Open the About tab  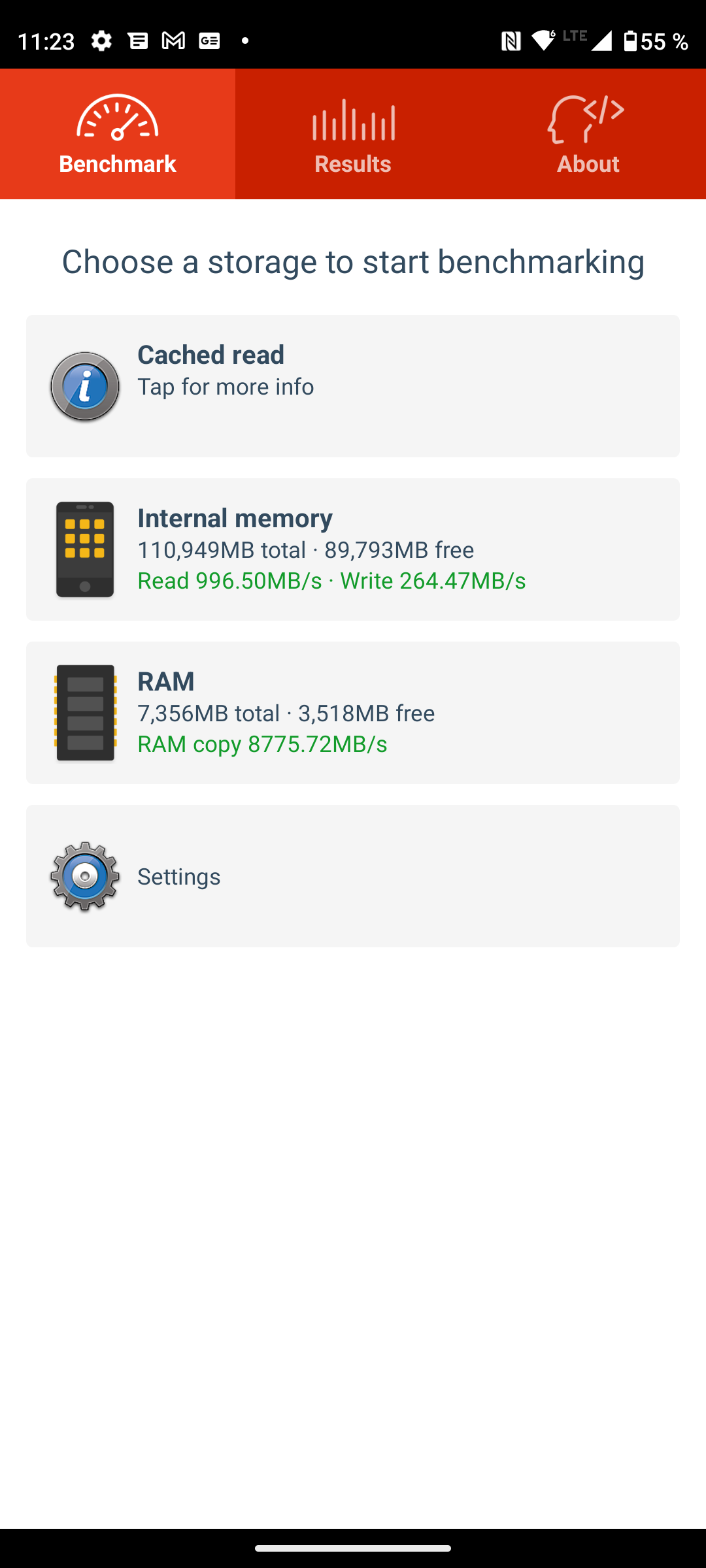pyautogui.click(x=588, y=134)
